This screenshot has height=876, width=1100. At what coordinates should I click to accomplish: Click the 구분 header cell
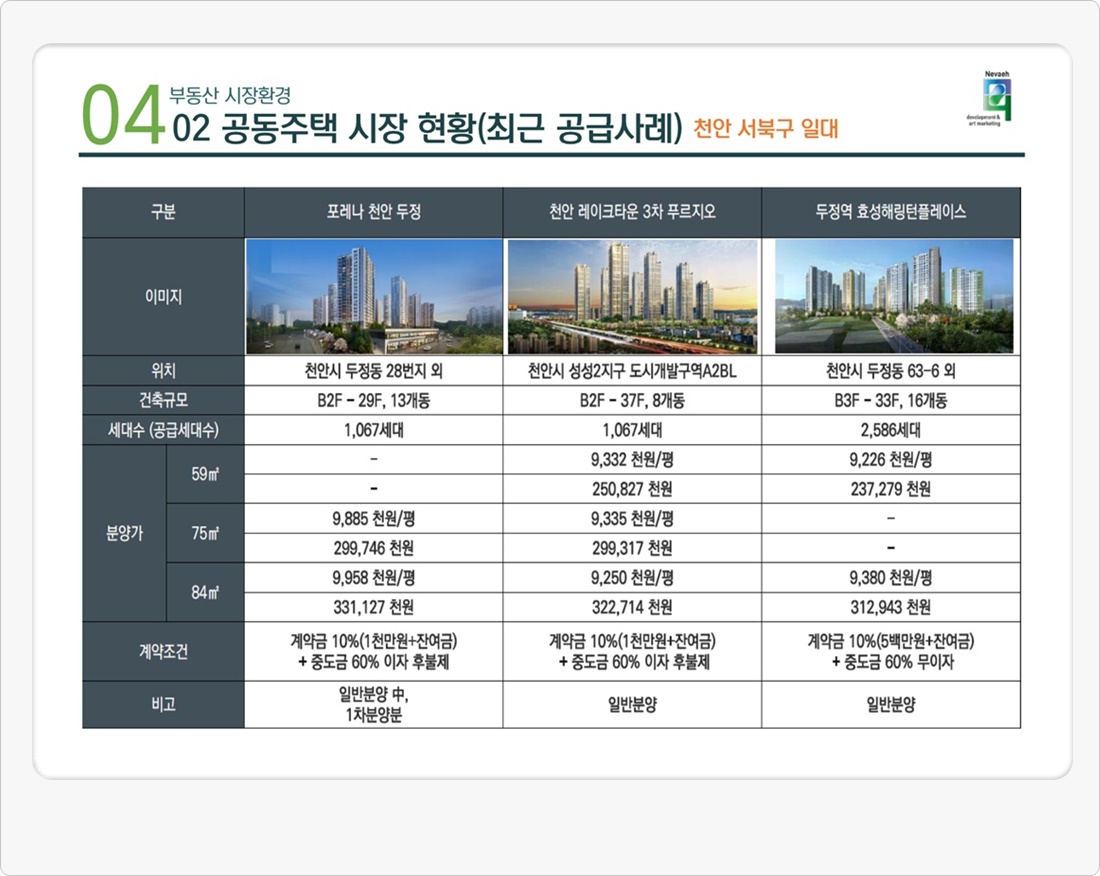163,212
